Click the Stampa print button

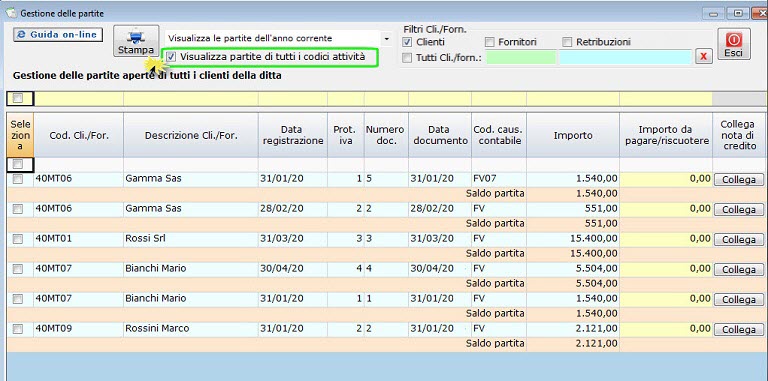pyautogui.click(x=136, y=41)
